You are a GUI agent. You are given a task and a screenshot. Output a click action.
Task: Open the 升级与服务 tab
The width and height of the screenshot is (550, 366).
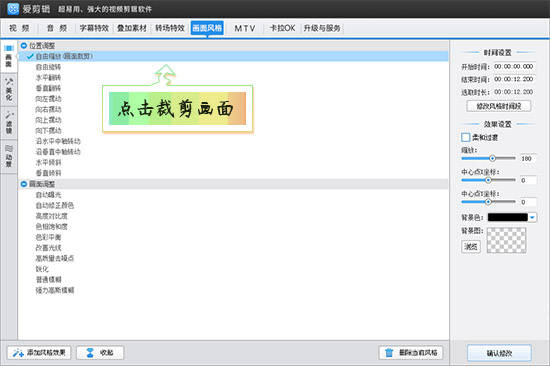(x=322, y=28)
